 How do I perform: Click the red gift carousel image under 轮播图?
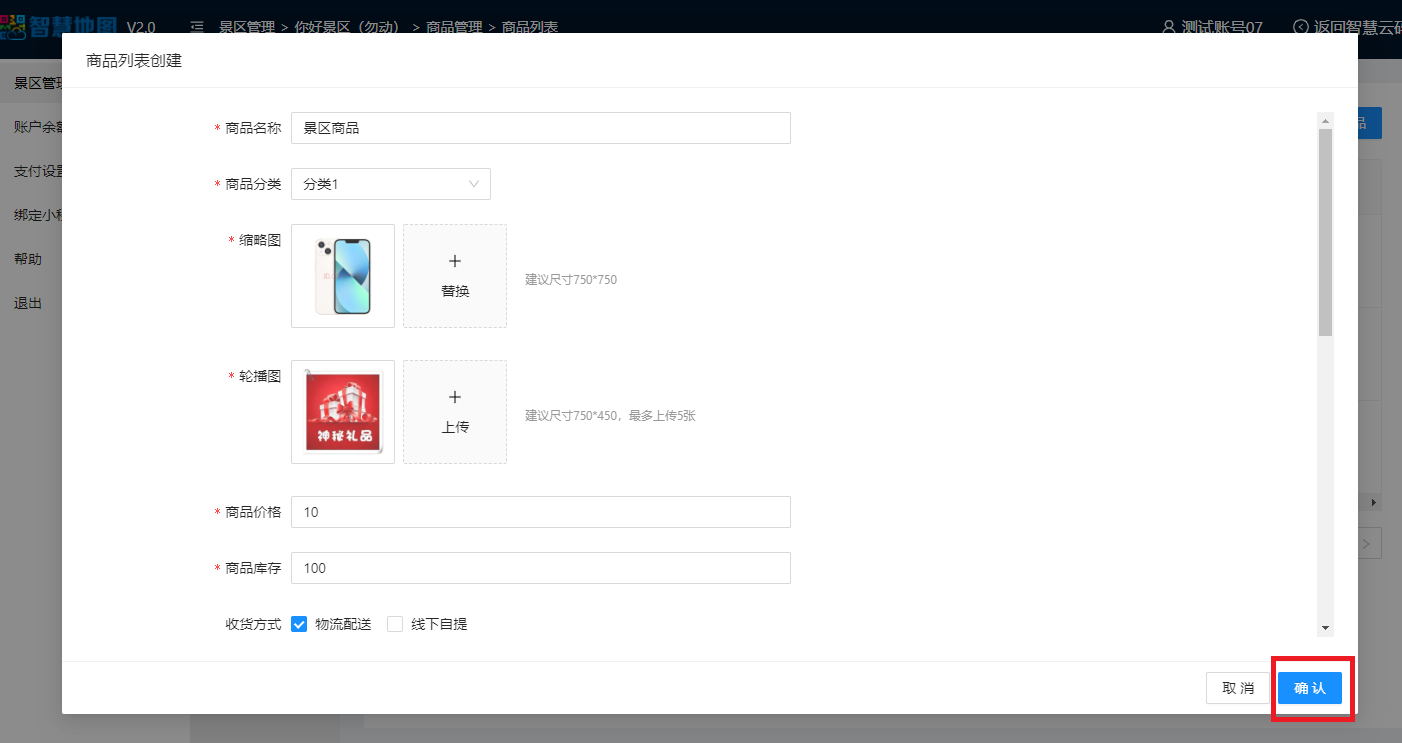tap(343, 412)
